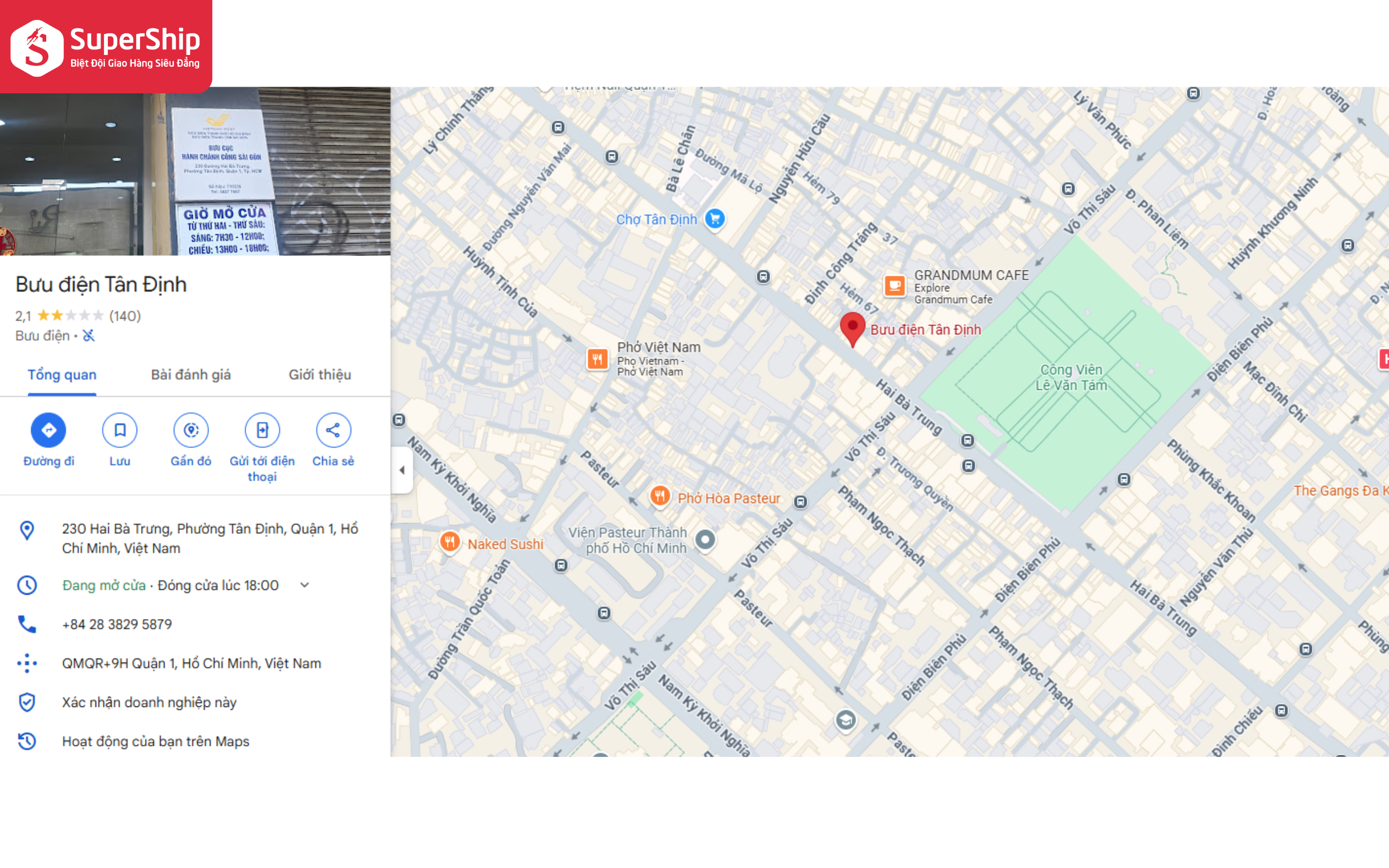Click the Gửi tới điện thoại icon
The width and height of the screenshot is (1389, 868).
262,430
